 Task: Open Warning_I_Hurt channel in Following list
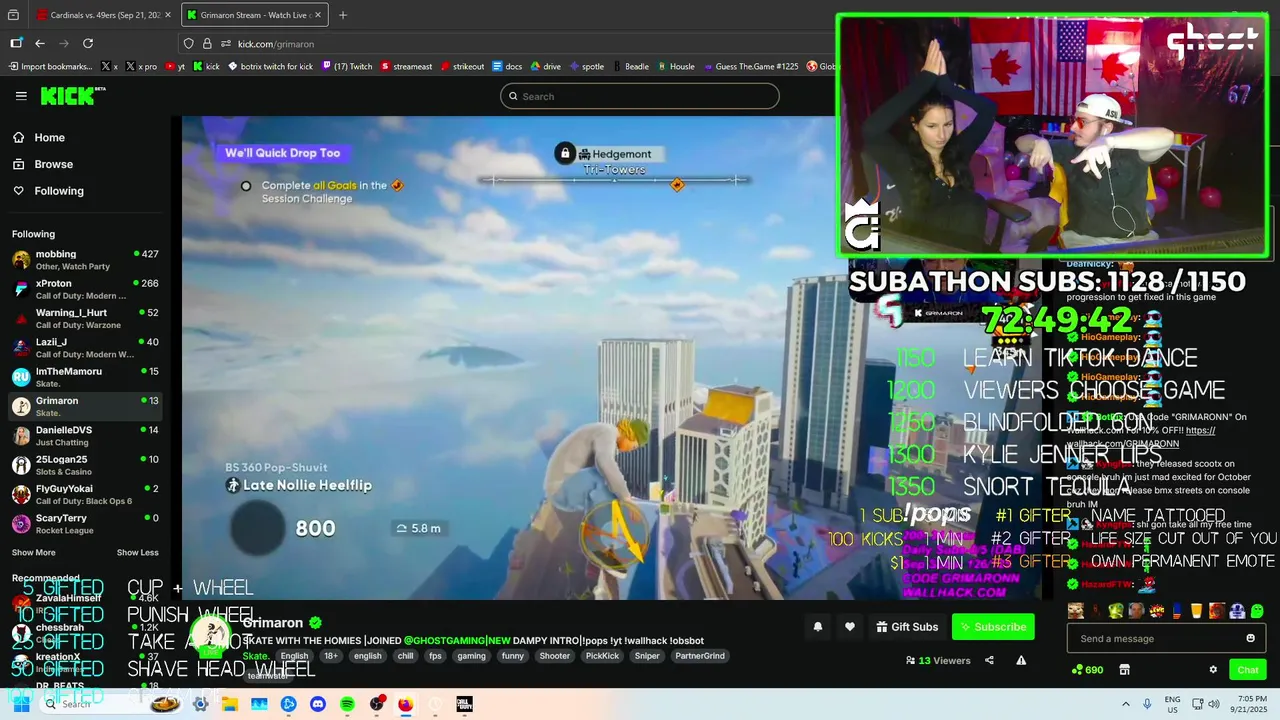click(x=85, y=318)
